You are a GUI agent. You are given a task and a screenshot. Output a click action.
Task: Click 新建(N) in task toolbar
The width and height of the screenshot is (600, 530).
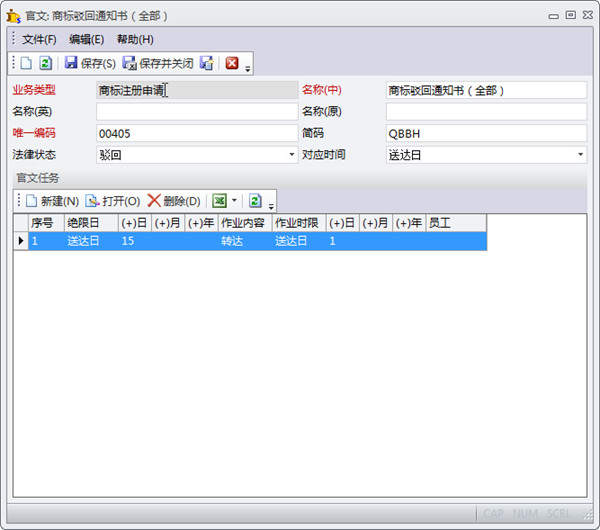[x=52, y=201]
